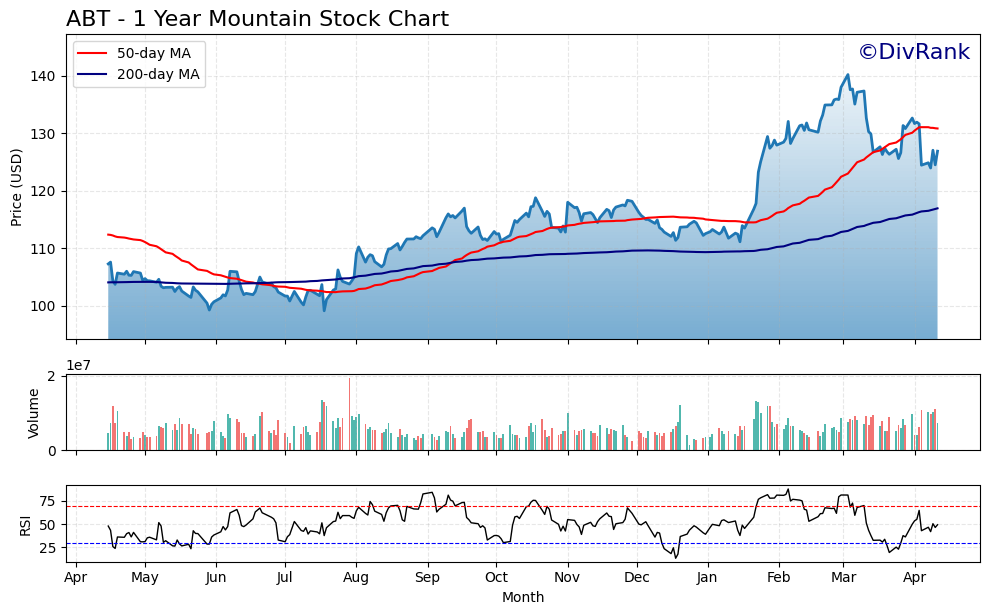Image resolution: width=989 pixels, height=615 pixels.
Task: Click the ABT chart title
Action: (x=257, y=19)
